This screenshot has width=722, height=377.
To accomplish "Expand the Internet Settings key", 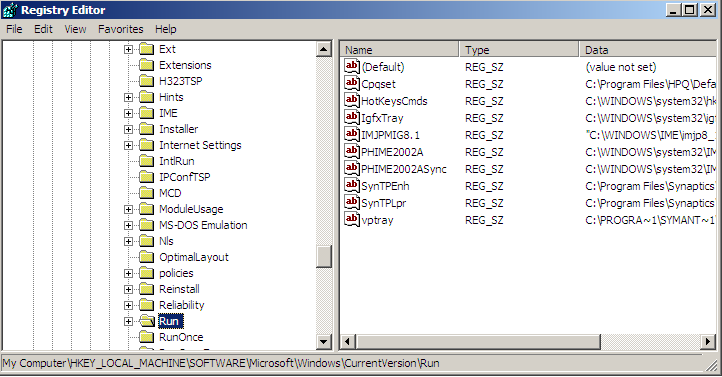I will [128, 145].
